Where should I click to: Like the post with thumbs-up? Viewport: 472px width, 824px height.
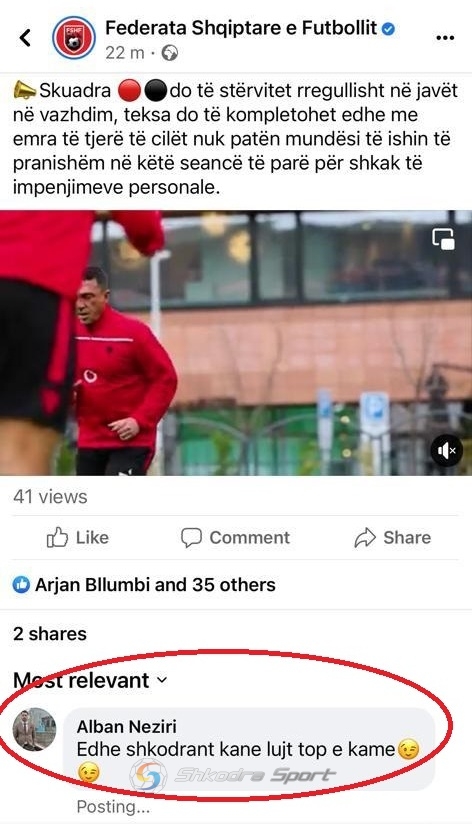pos(78,538)
